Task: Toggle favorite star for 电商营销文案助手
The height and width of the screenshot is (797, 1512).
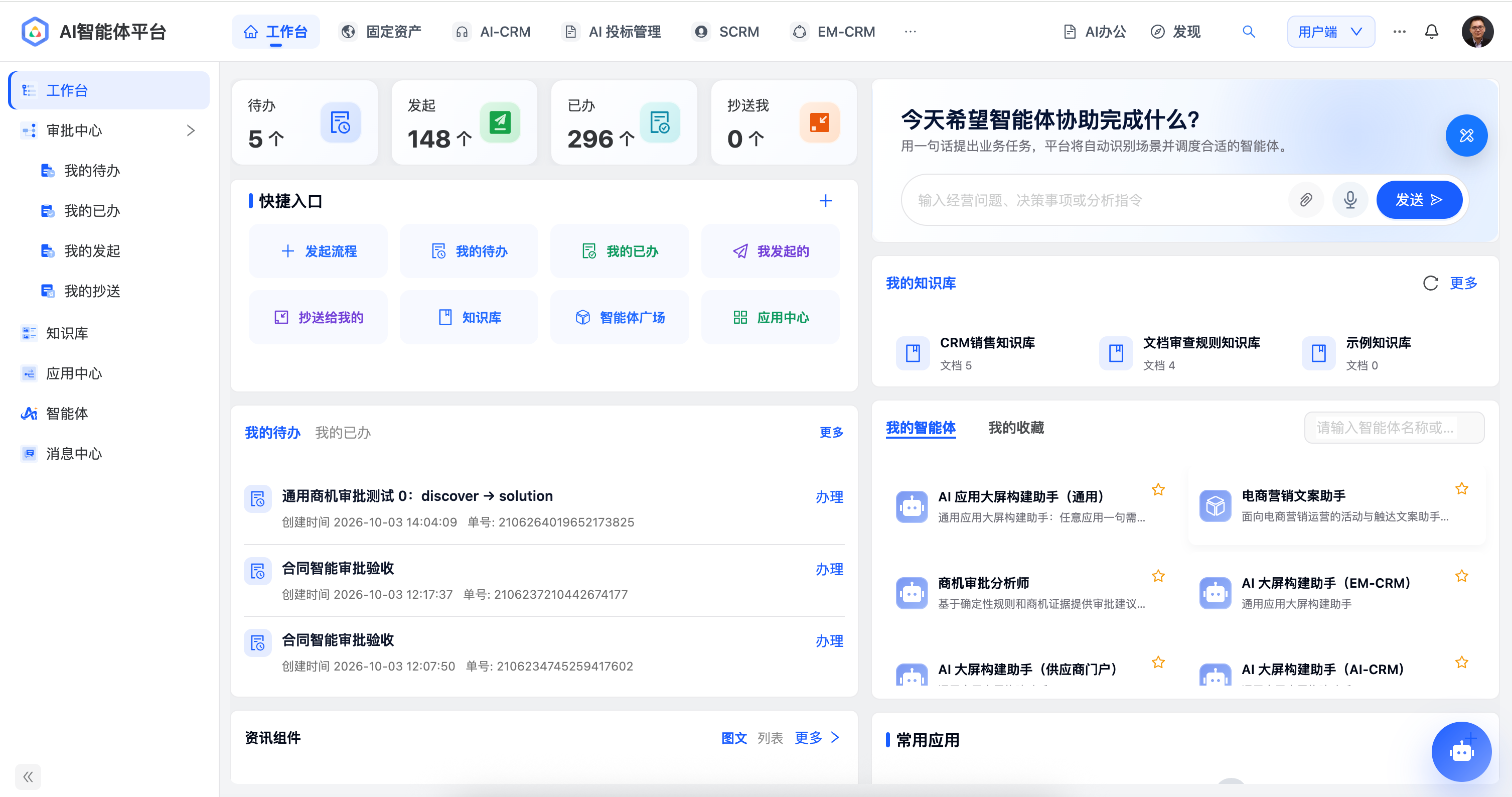Action: (x=1461, y=489)
